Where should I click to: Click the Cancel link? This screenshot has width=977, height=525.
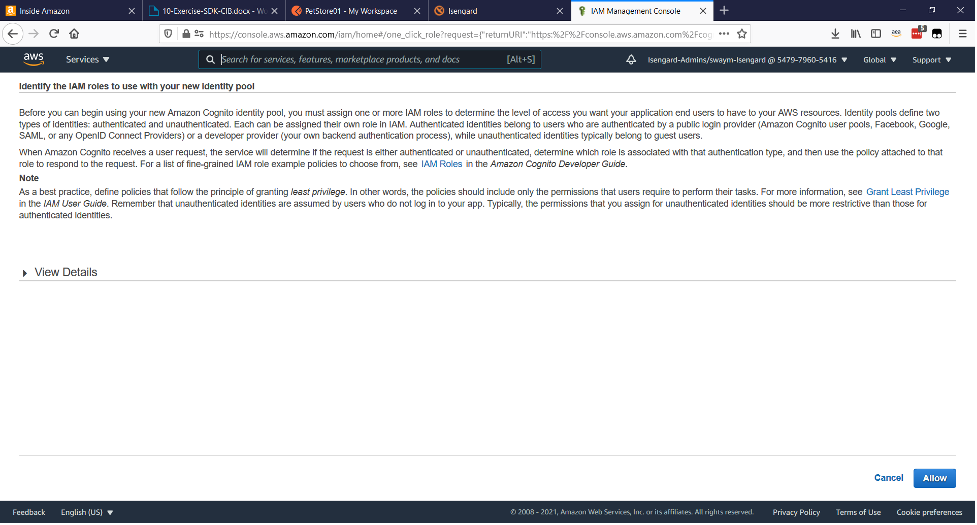(x=888, y=478)
